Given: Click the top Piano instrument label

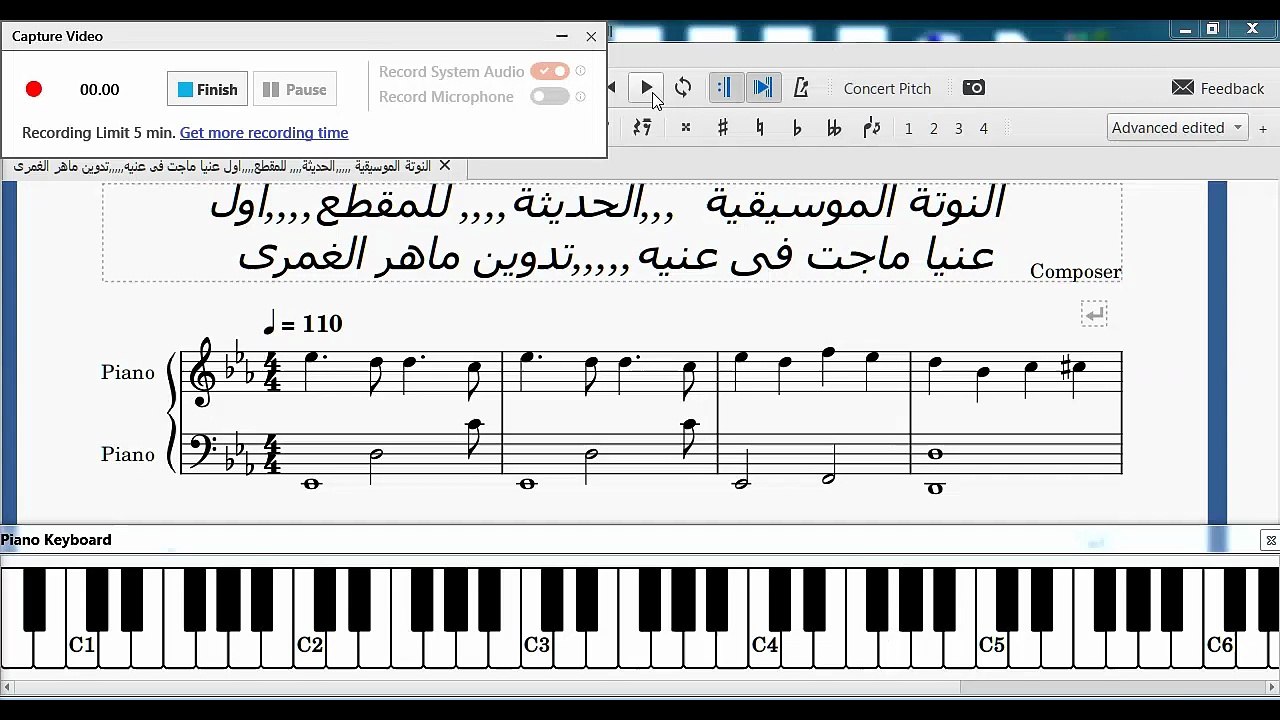Looking at the screenshot, I should tap(128, 372).
